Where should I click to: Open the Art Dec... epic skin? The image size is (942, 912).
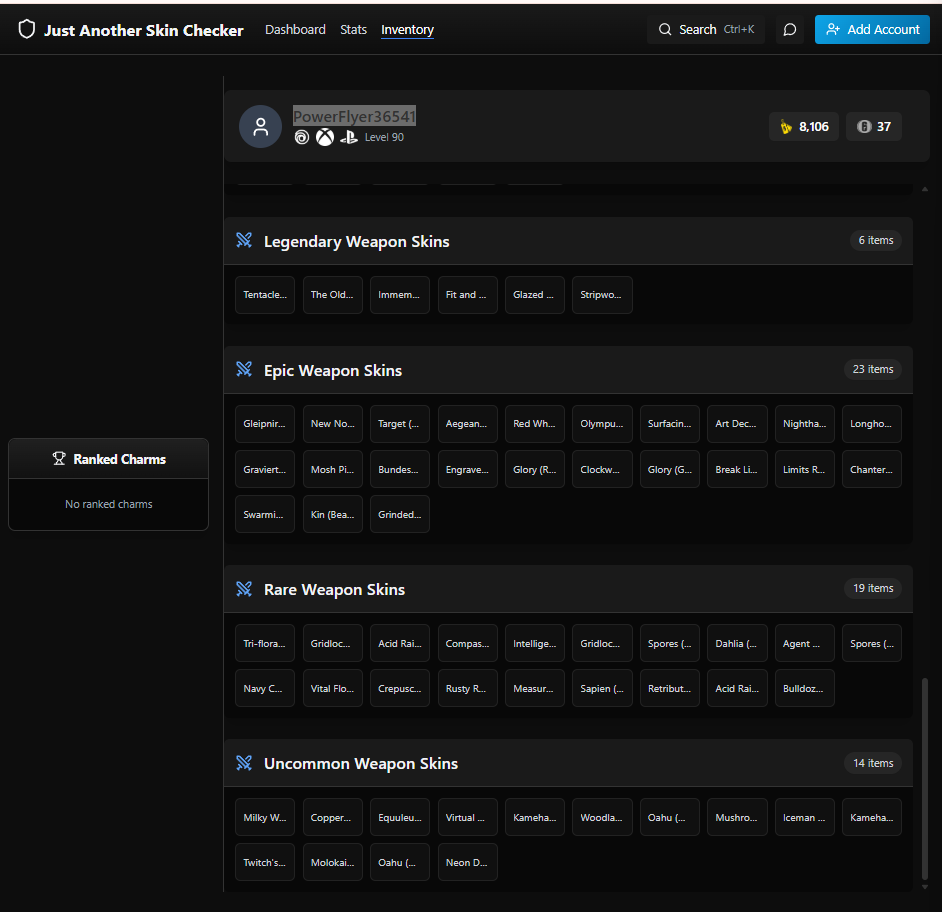point(737,424)
